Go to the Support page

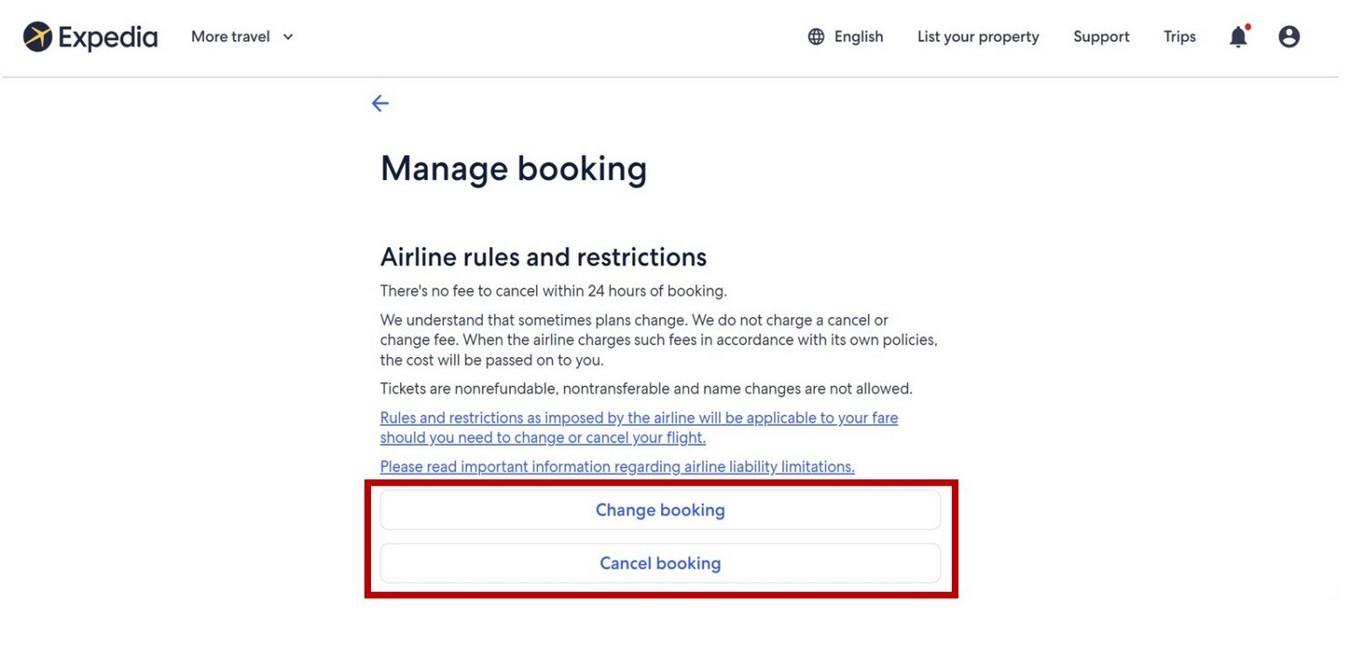click(1101, 37)
